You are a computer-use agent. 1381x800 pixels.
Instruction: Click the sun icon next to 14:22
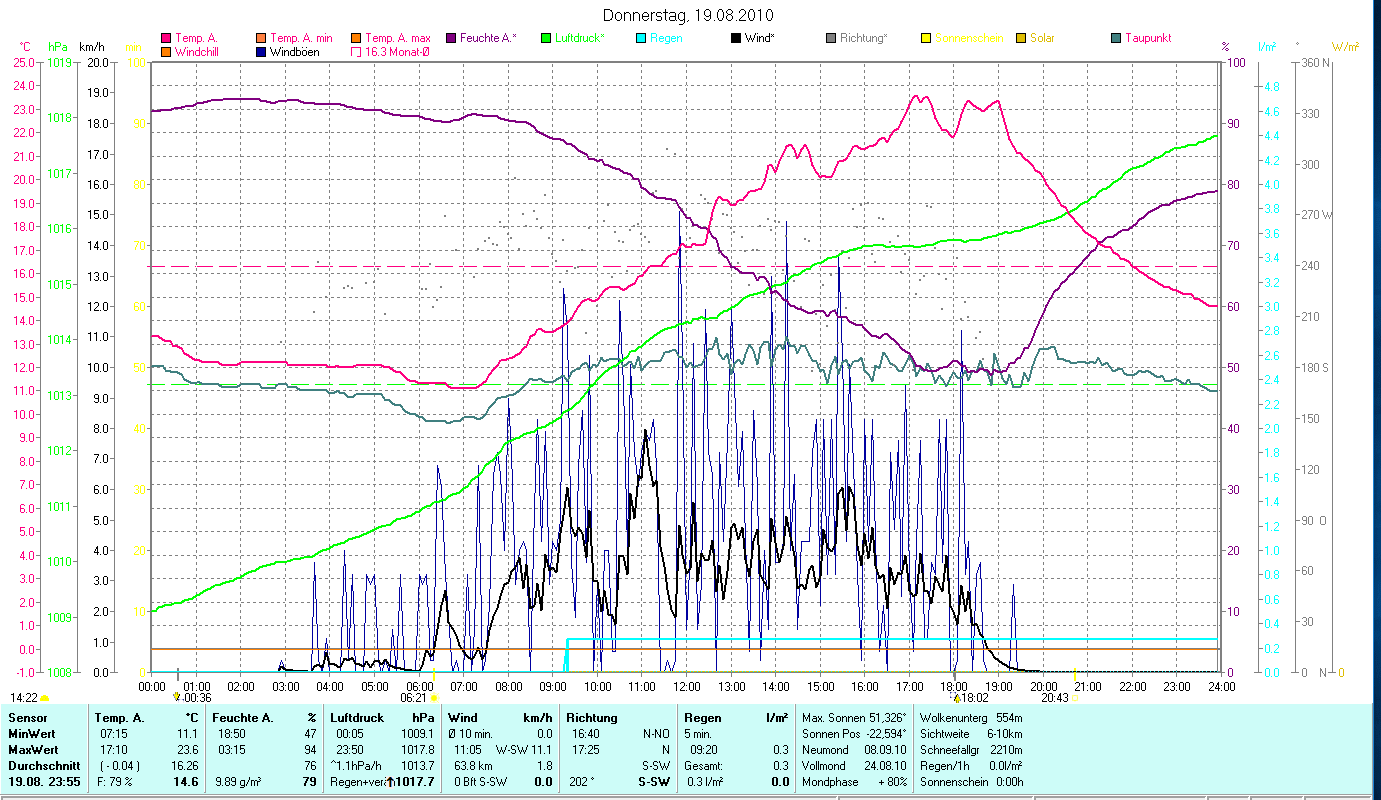pos(45,697)
